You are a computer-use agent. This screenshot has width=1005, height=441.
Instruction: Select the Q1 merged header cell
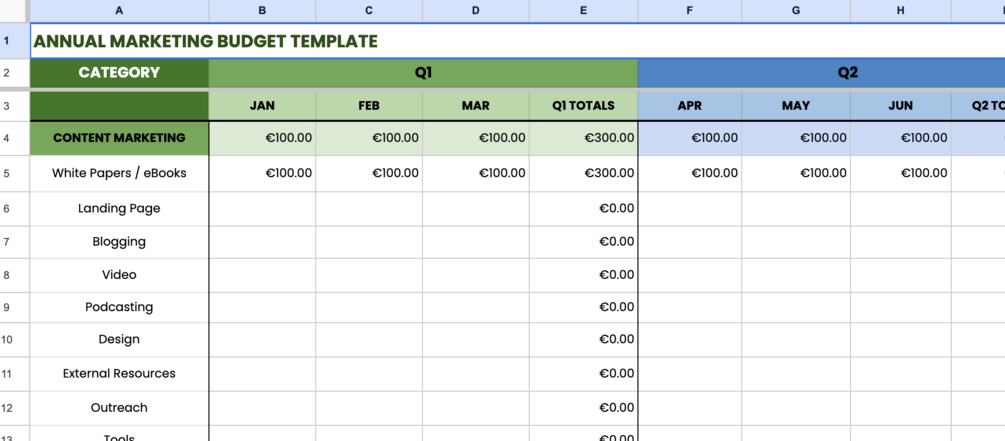click(x=423, y=73)
